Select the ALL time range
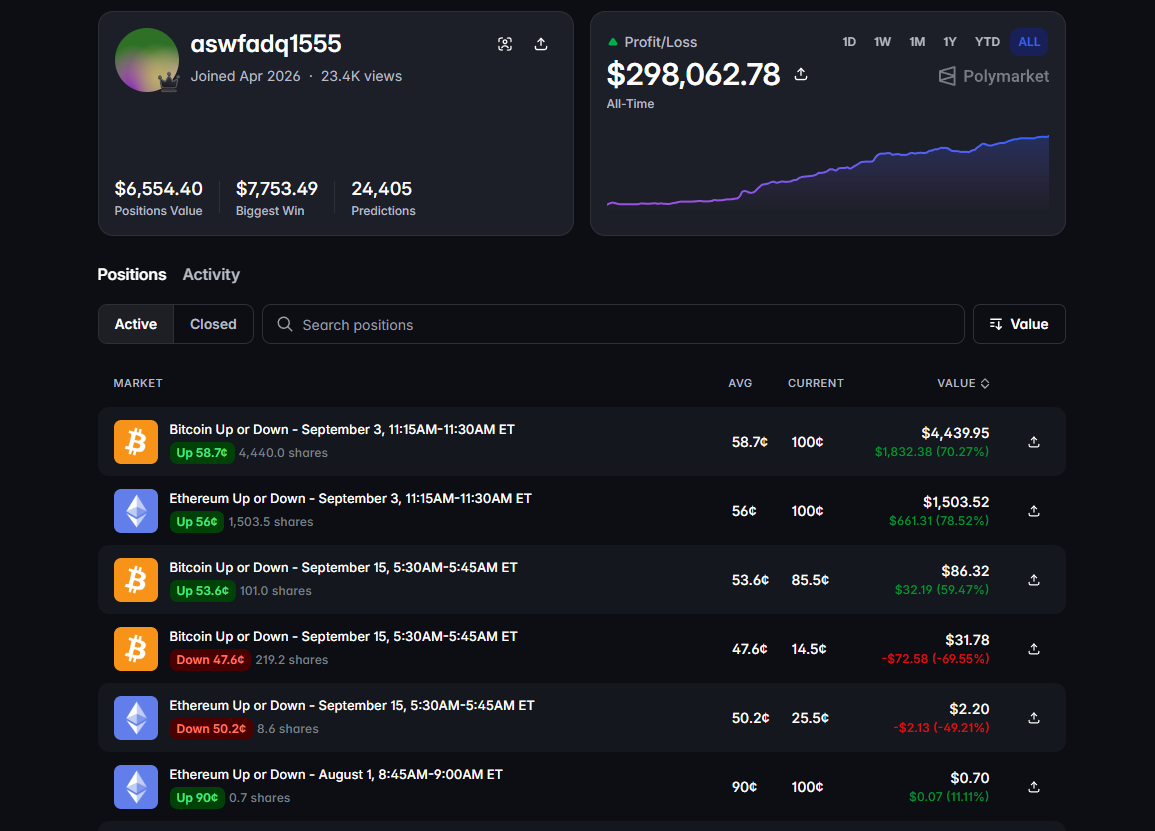 pyautogui.click(x=1028, y=42)
